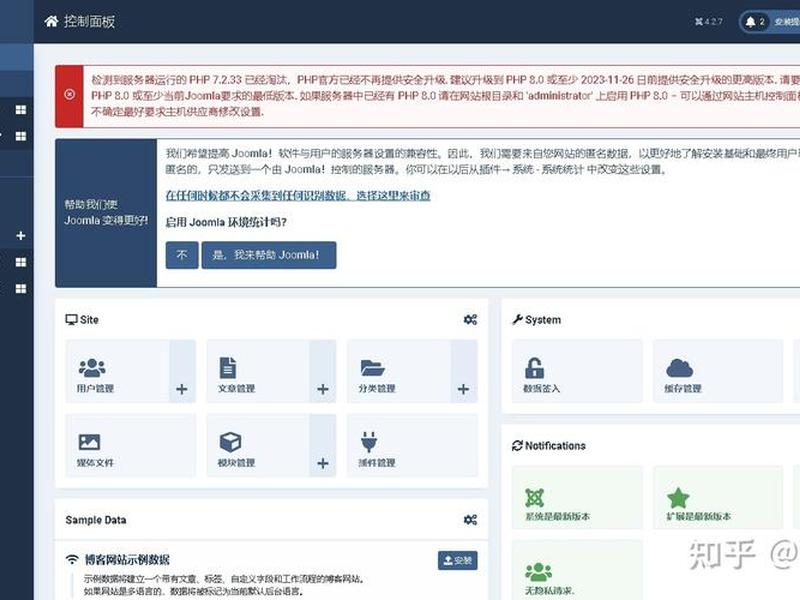Click the 控制面板 home icon in the header
The height and width of the screenshot is (600, 800).
[x=52, y=21]
